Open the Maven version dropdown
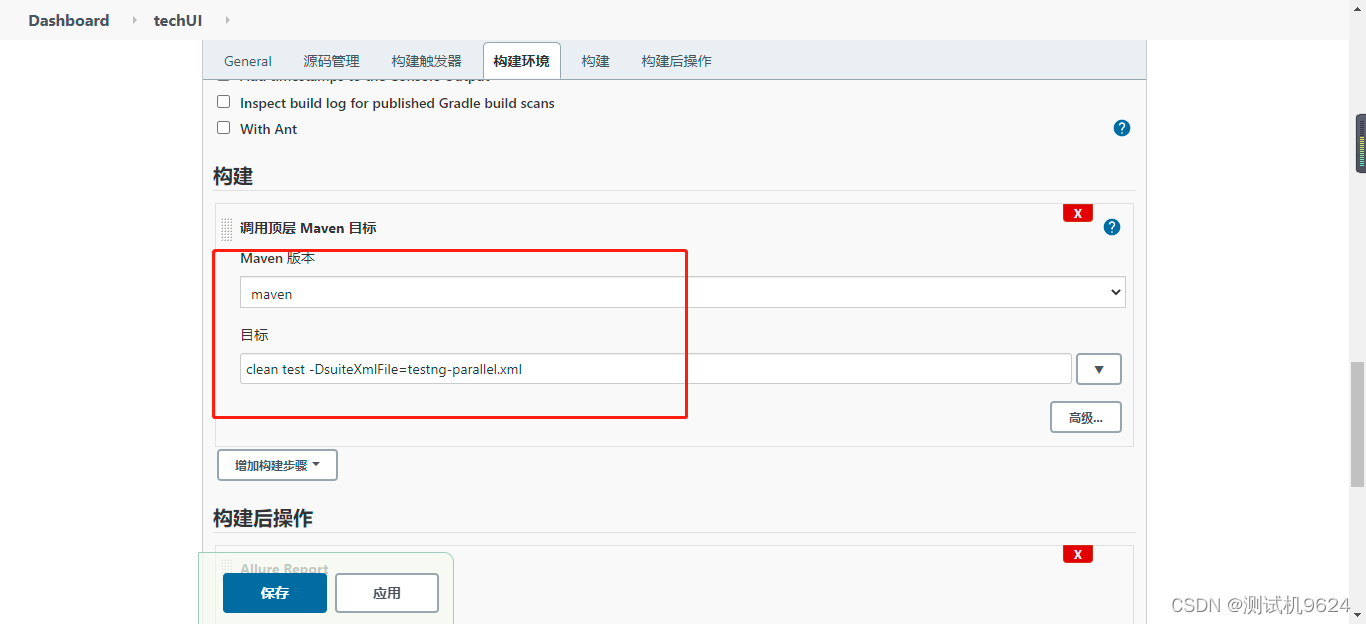 point(683,293)
